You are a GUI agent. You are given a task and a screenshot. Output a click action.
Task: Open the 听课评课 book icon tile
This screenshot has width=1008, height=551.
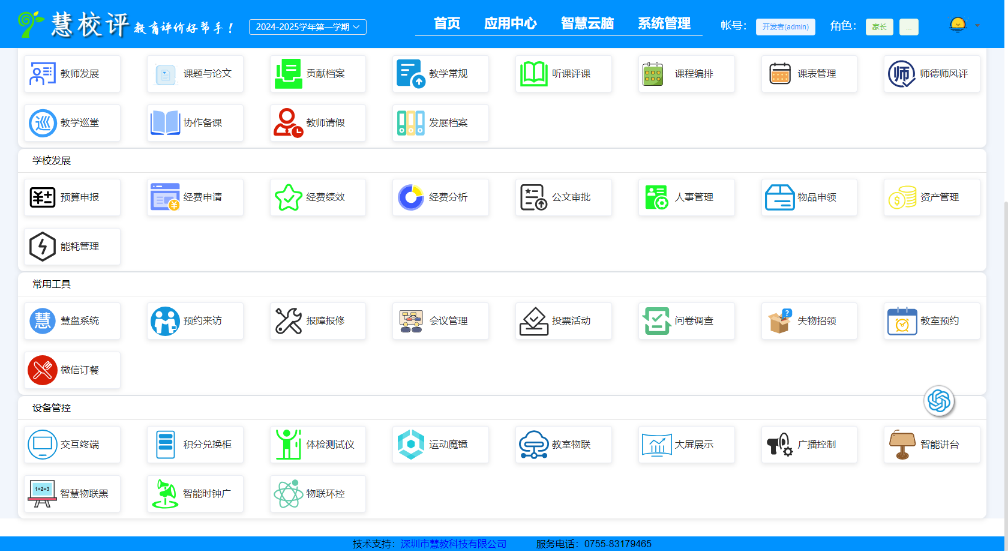click(563, 74)
